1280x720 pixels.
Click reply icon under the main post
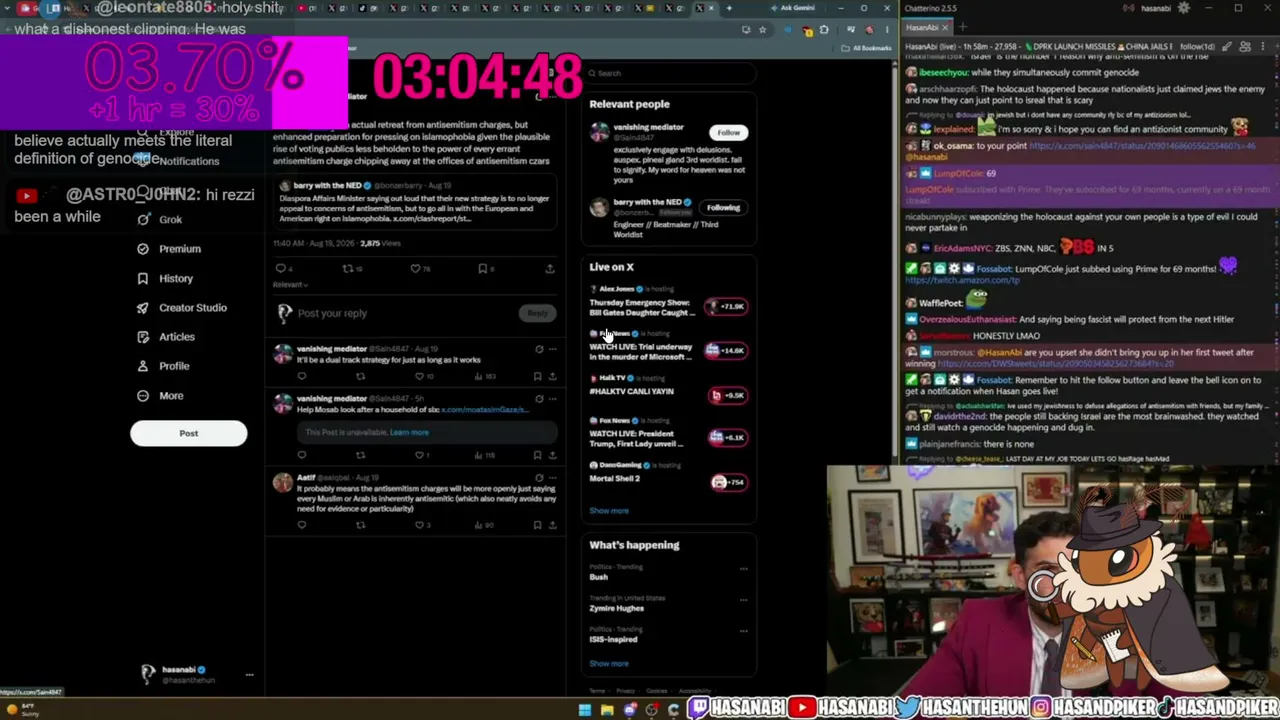[281, 268]
